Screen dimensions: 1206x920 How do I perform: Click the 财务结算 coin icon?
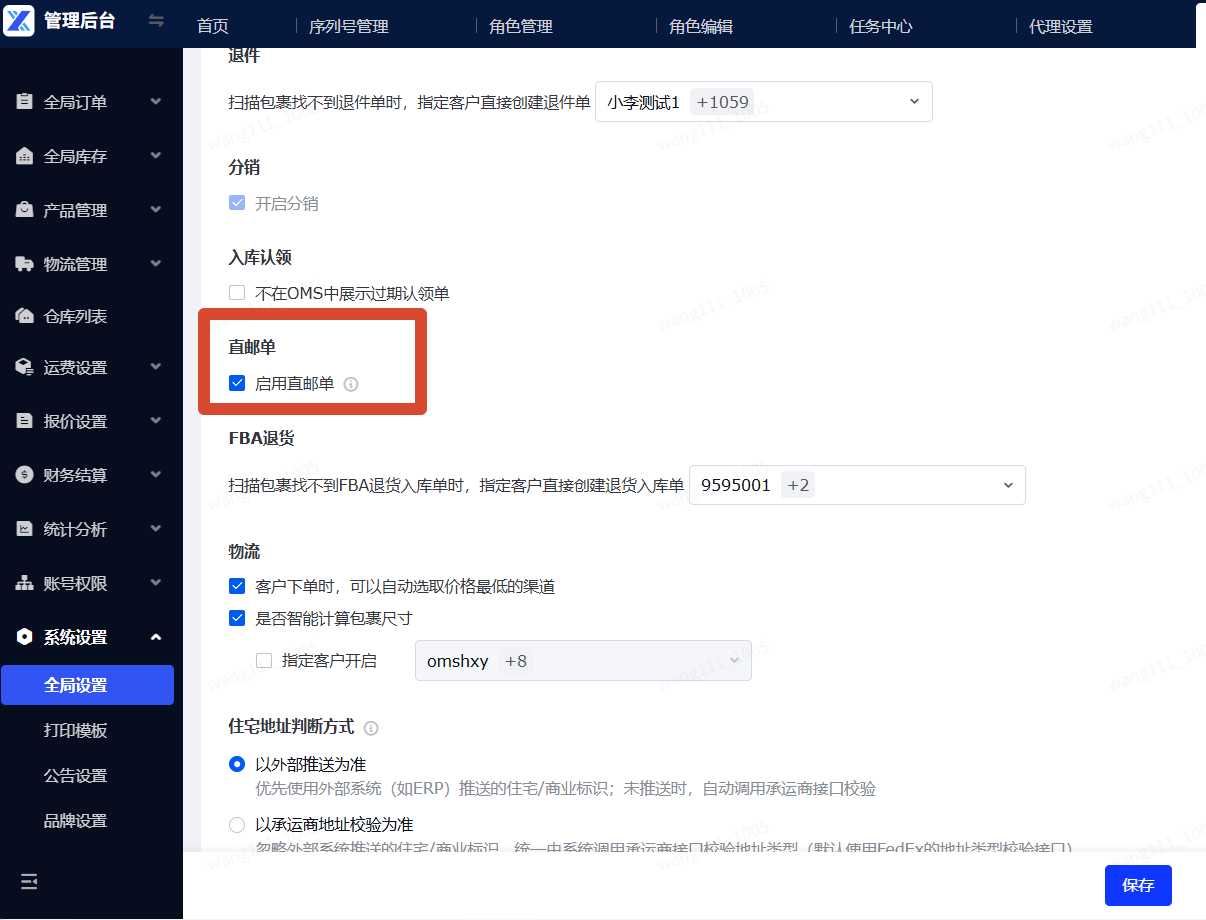pos(24,475)
